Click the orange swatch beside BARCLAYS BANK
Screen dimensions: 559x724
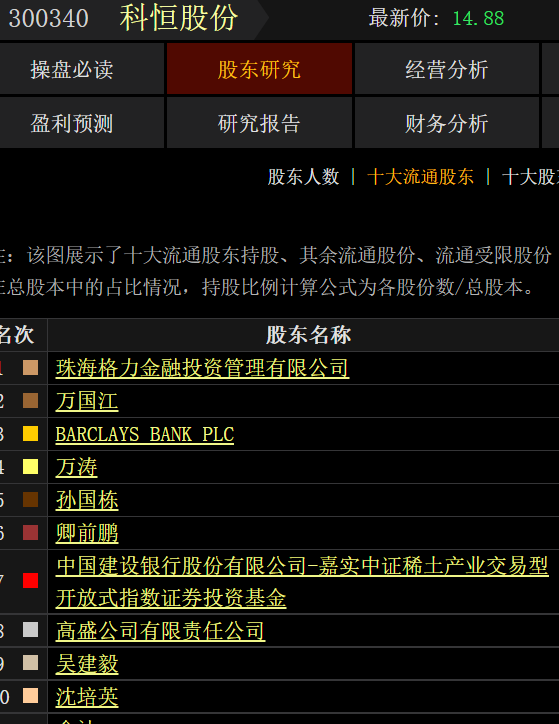pyautogui.click(x=30, y=434)
